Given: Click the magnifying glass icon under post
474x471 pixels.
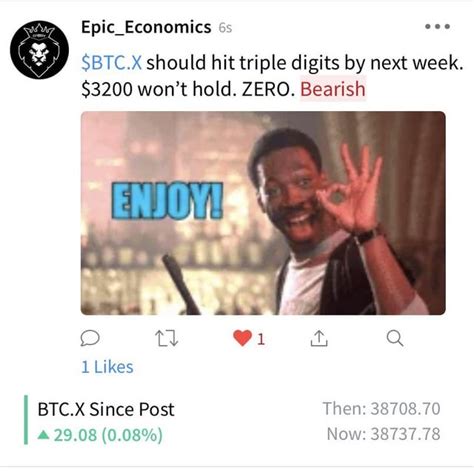Looking at the screenshot, I should click(395, 338).
